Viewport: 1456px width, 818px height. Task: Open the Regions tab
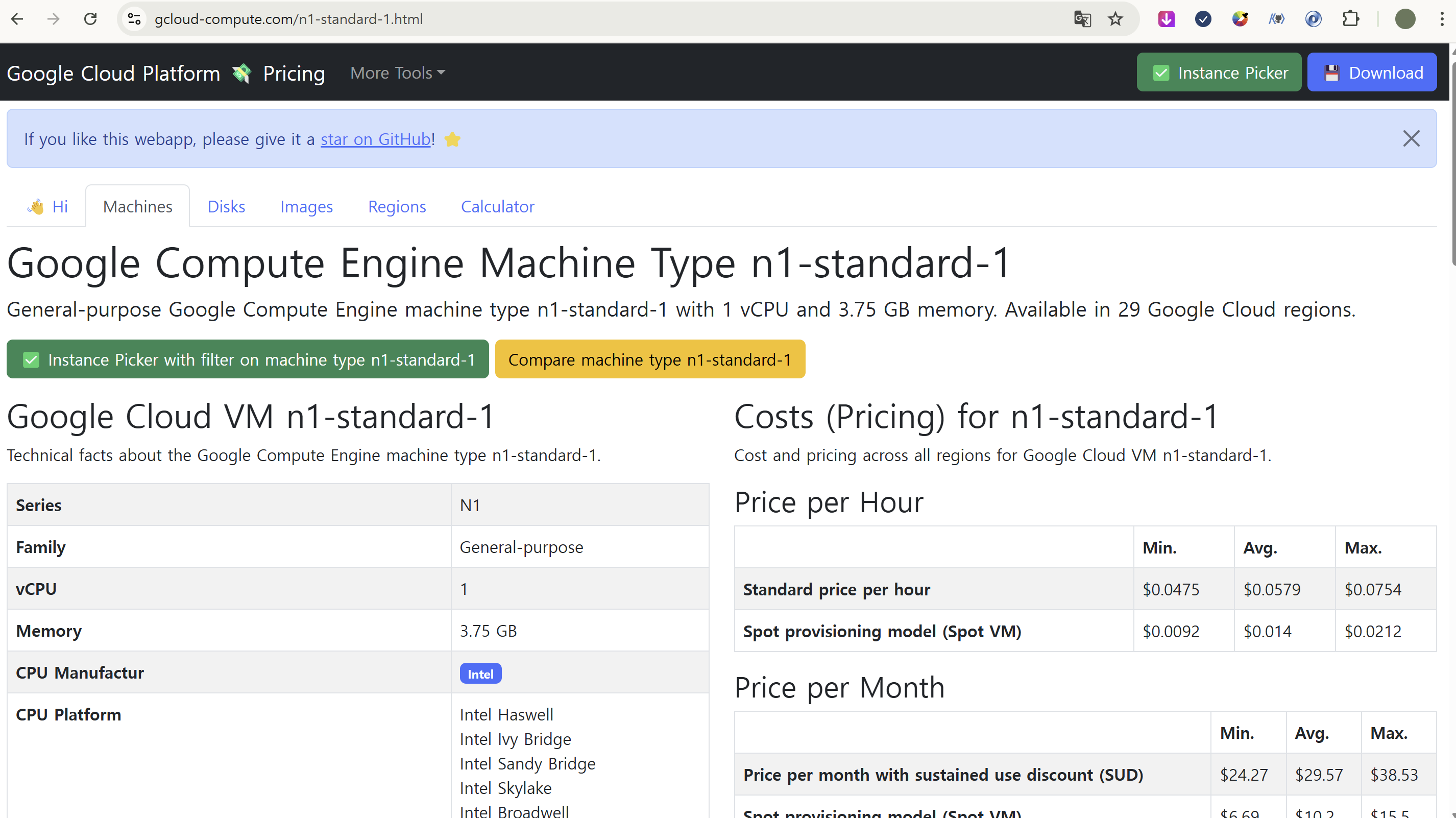coord(397,206)
